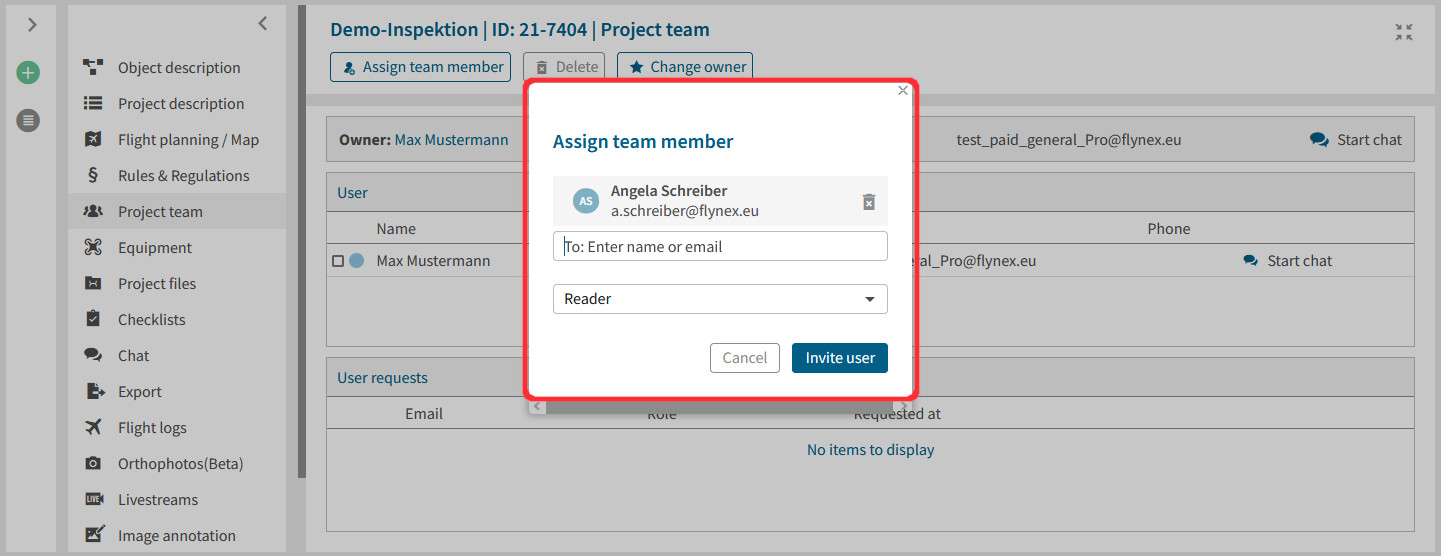The image size is (1441, 556).
Task: Expand the left rail with right chevron
Action: click(x=32, y=25)
